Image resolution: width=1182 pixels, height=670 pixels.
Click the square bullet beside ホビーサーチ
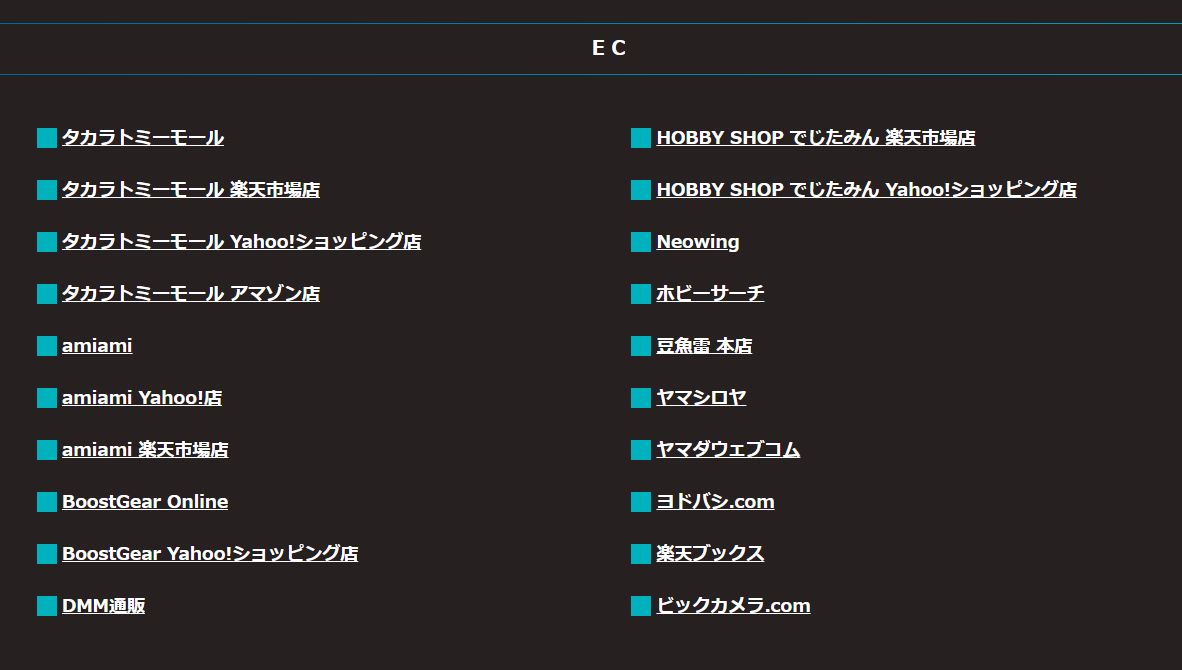tap(641, 294)
